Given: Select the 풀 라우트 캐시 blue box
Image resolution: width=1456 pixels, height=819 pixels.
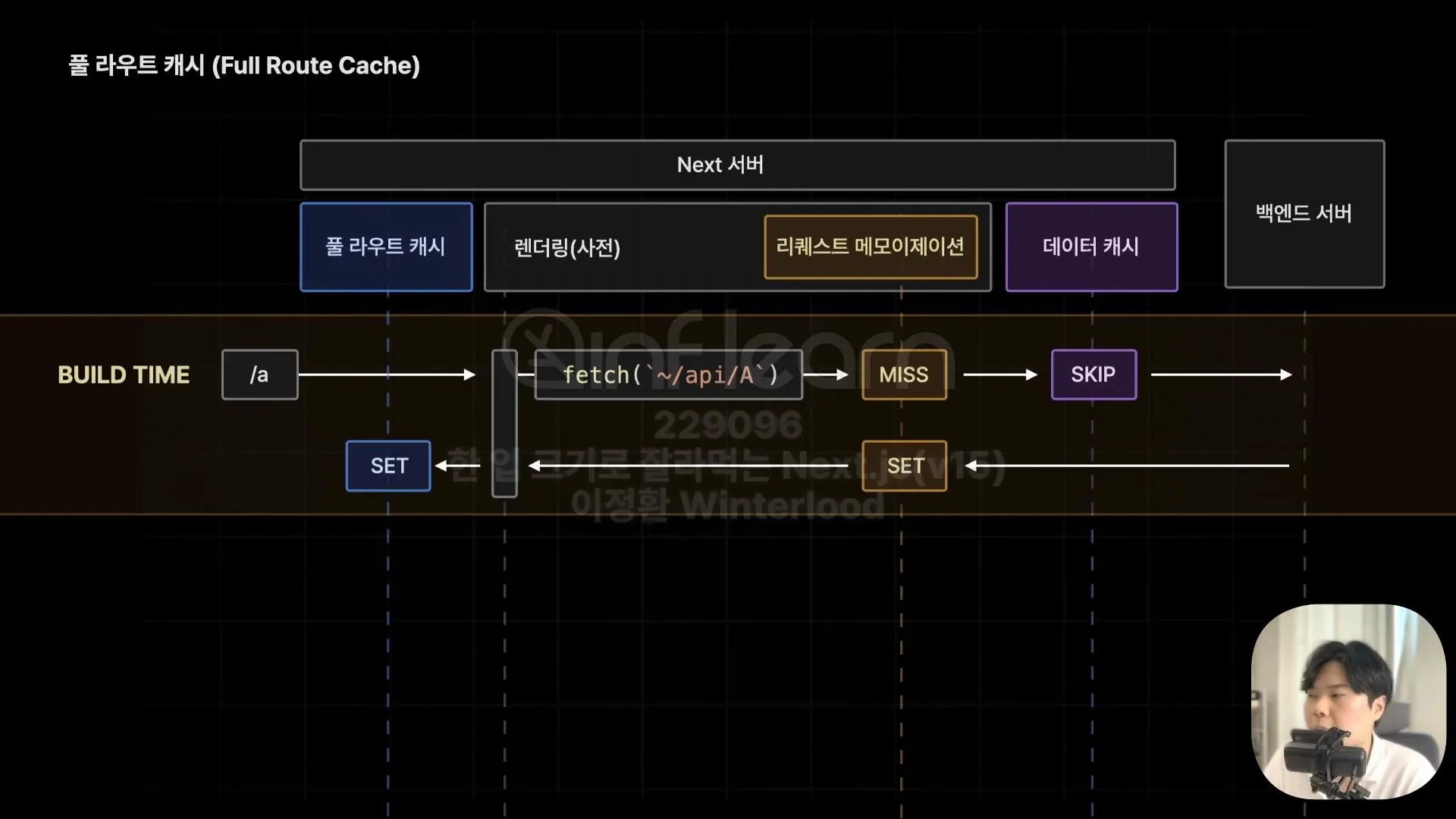Looking at the screenshot, I should [386, 247].
